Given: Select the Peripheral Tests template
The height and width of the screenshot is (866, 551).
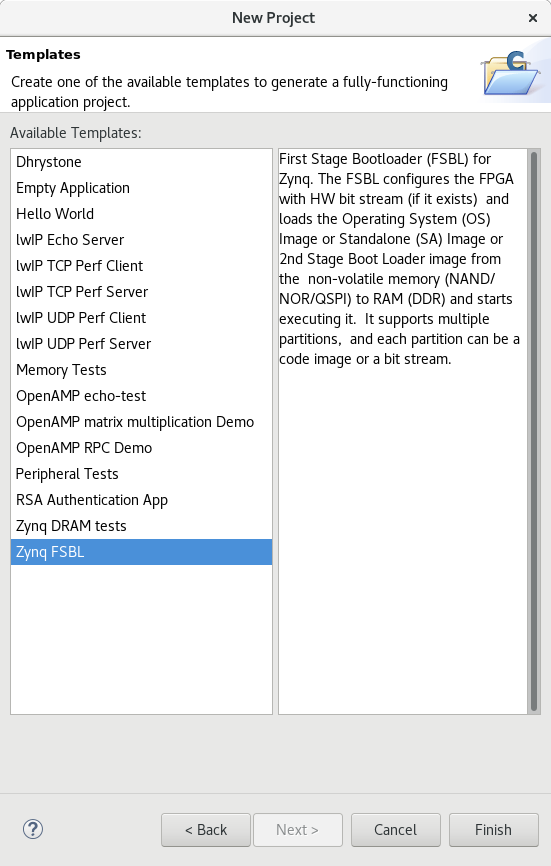Looking at the screenshot, I should point(141,473).
